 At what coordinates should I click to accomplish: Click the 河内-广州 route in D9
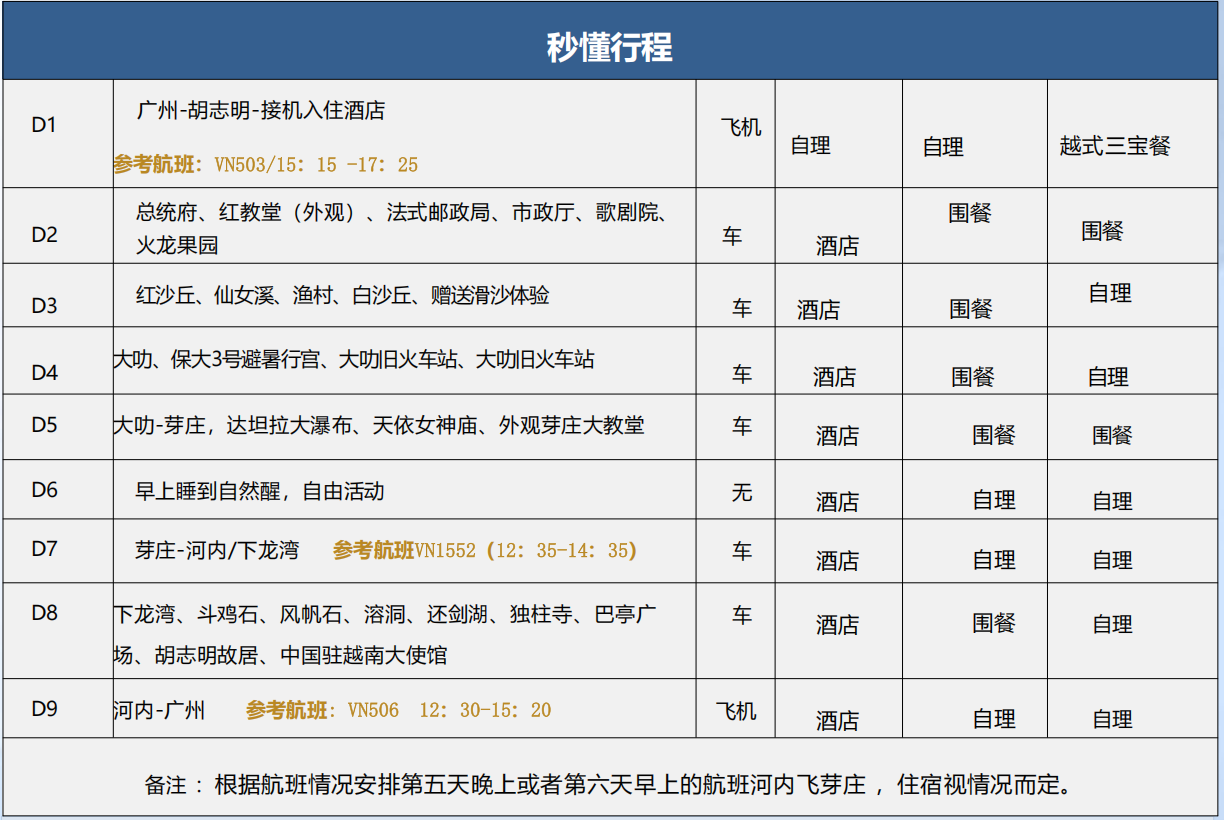click(160, 710)
